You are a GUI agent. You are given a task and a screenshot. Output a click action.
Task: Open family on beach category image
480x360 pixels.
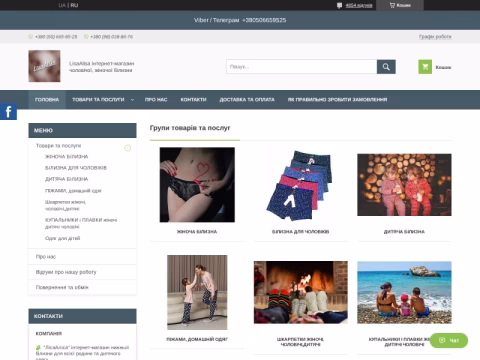coord(404,292)
